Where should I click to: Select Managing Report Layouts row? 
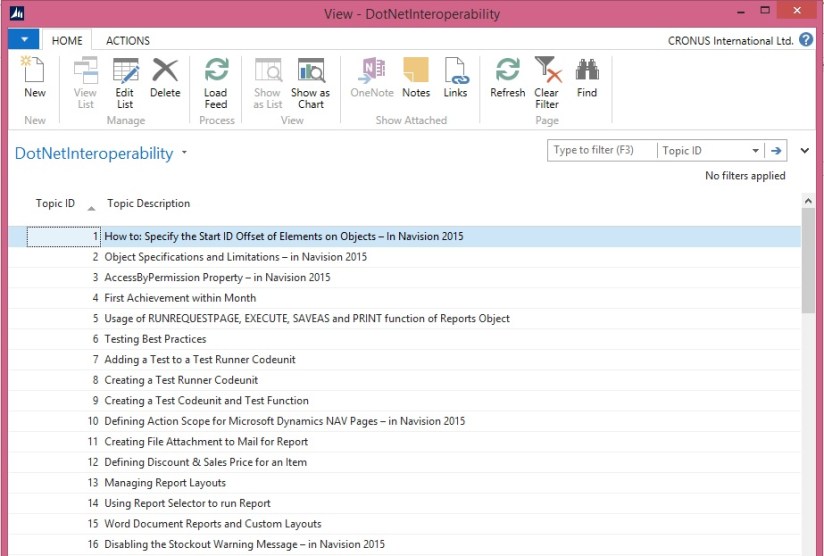coord(405,482)
